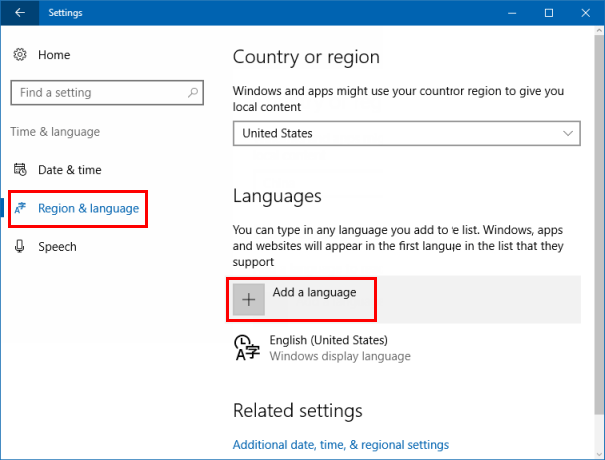Click the Region & language icon
Image resolution: width=605 pixels, height=460 pixels.
[x=20, y=208]
